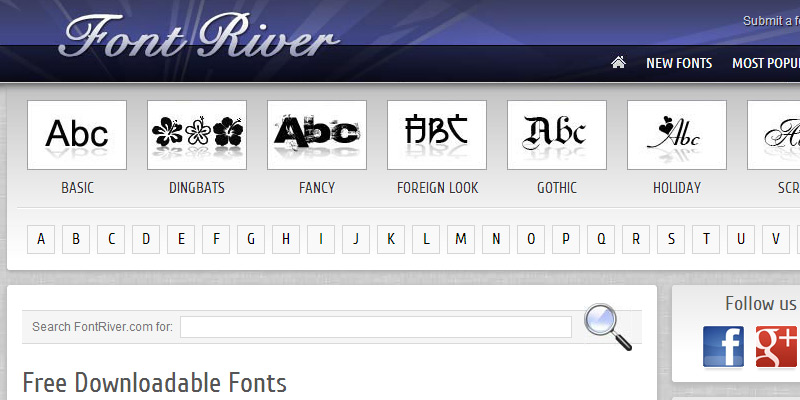The width and height of the screenshot is (800, 400).
Task: Browse fonts starting with N
Action: pyautogui.click(x=496, y=239)
